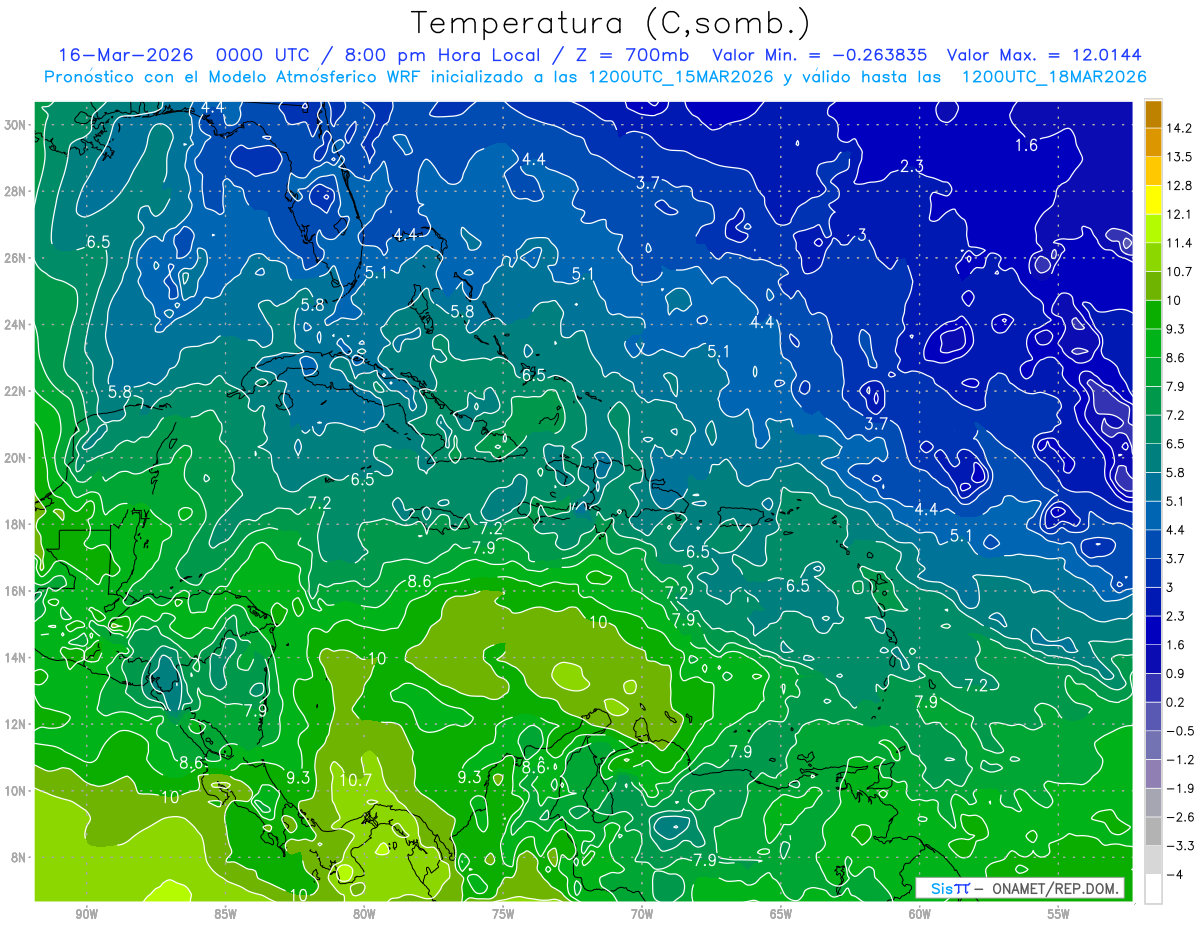Viewport: 1200px width, 927px height.
Task: Select the valid time "1200UTC_18MAR2026"
Action: (x=1054, y=77)
